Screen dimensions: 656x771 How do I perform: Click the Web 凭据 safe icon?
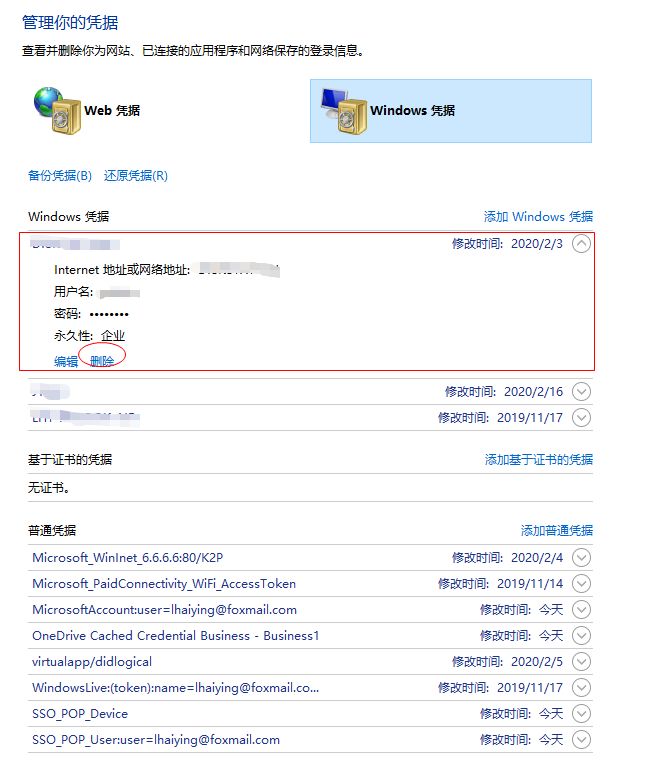click(x=55, y=108)
